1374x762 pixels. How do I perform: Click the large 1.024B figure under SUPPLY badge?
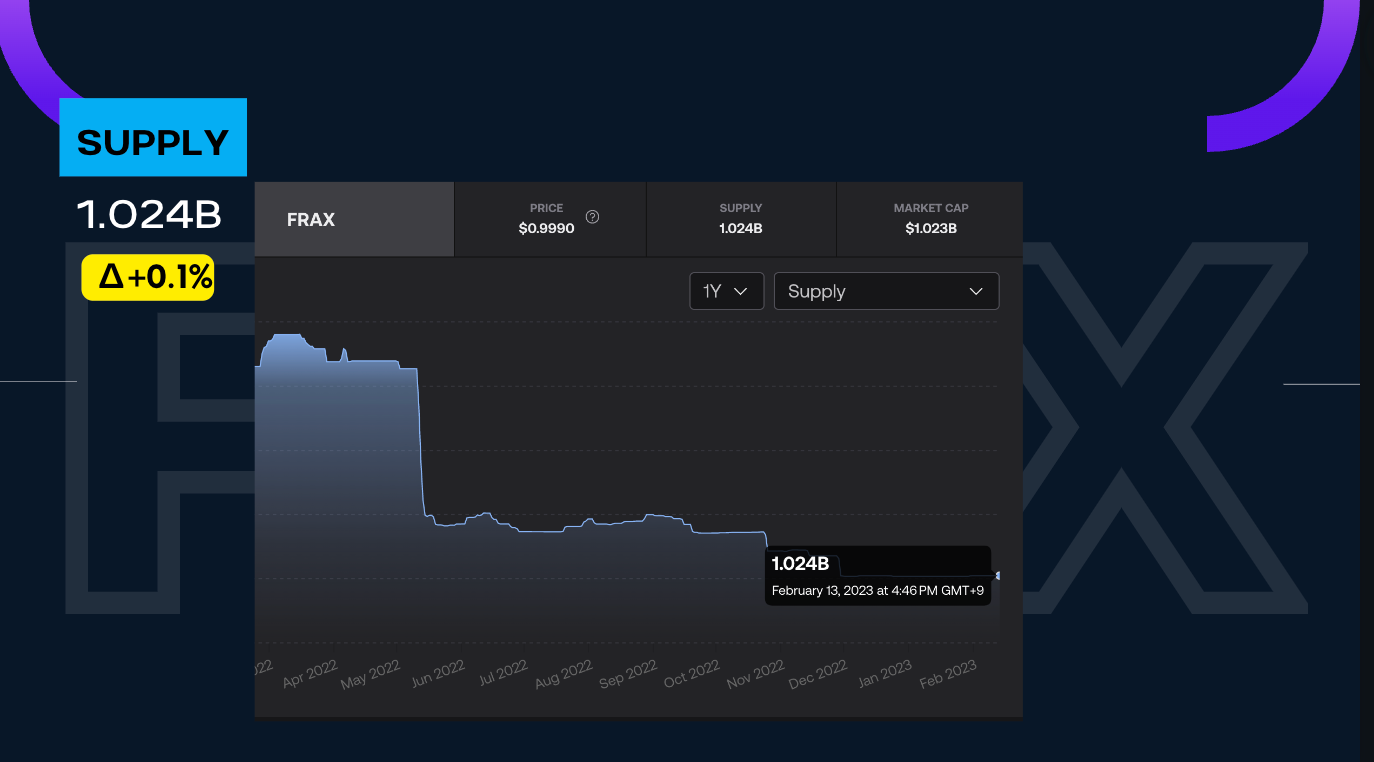[x=149, y=214]
